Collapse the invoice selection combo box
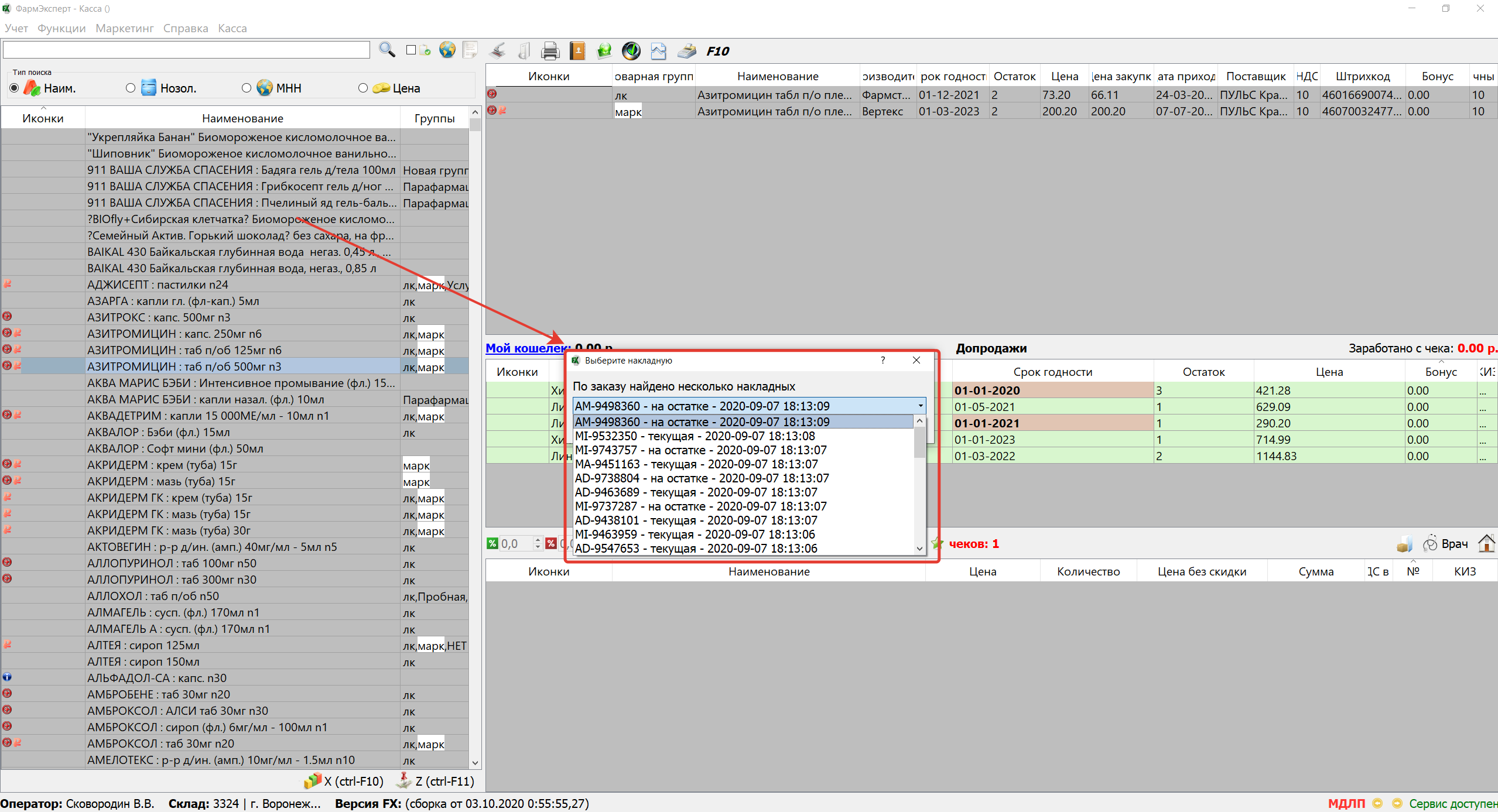Screen dimensions: 1498x812 (920, 406)
